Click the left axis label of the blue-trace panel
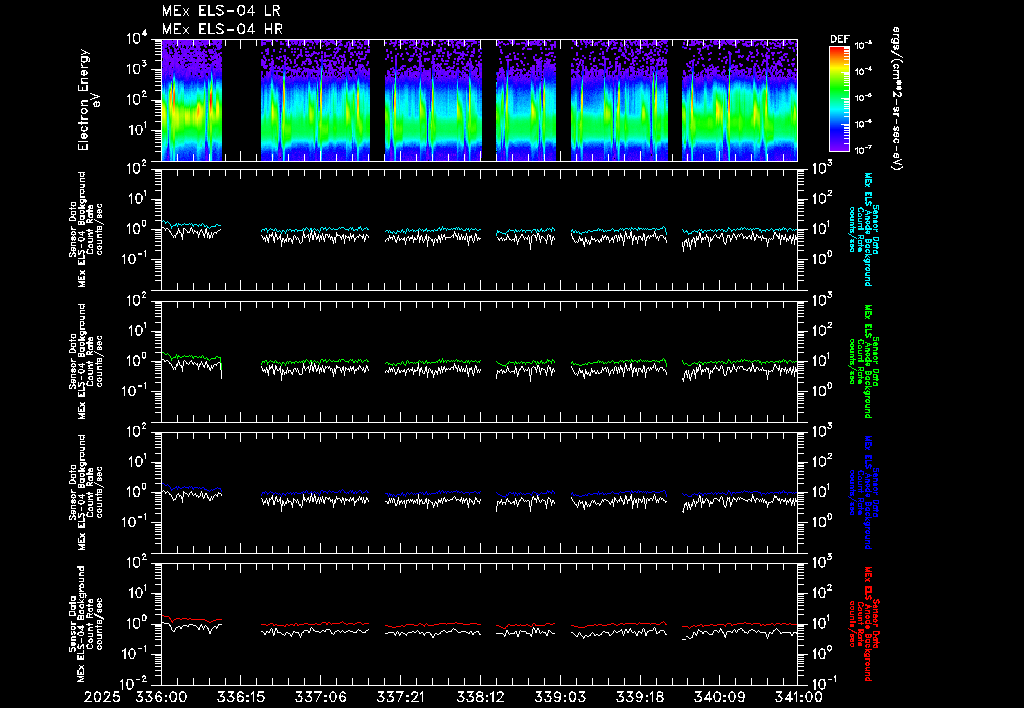Screen dimensions: 1024x708 [x=86, y=492]
